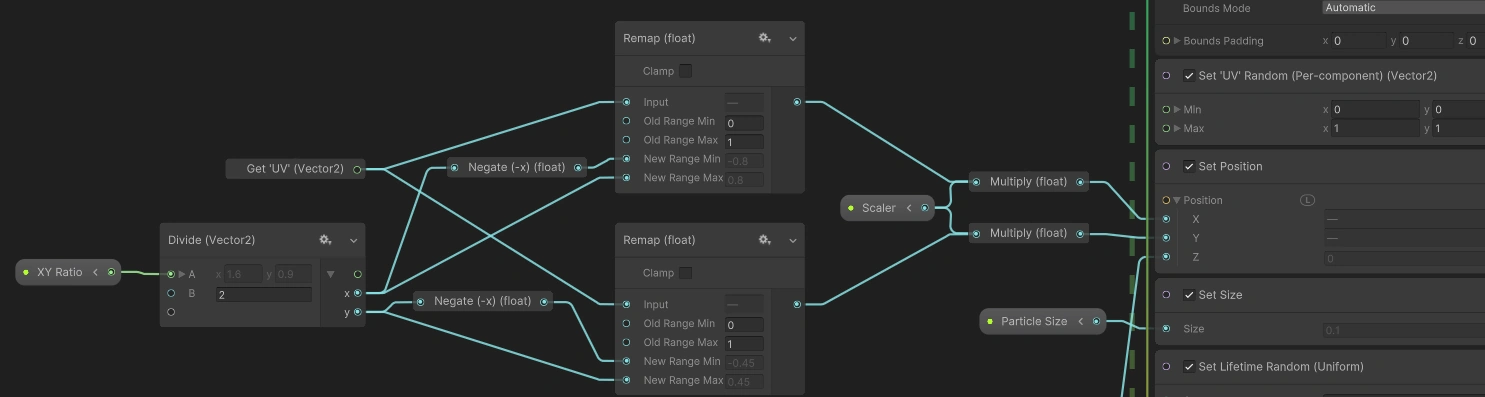The width and height of the screenshot is (1485, 397).
Task: Open the top Remap (float) node's settings gear
Action: coord(764,38)
